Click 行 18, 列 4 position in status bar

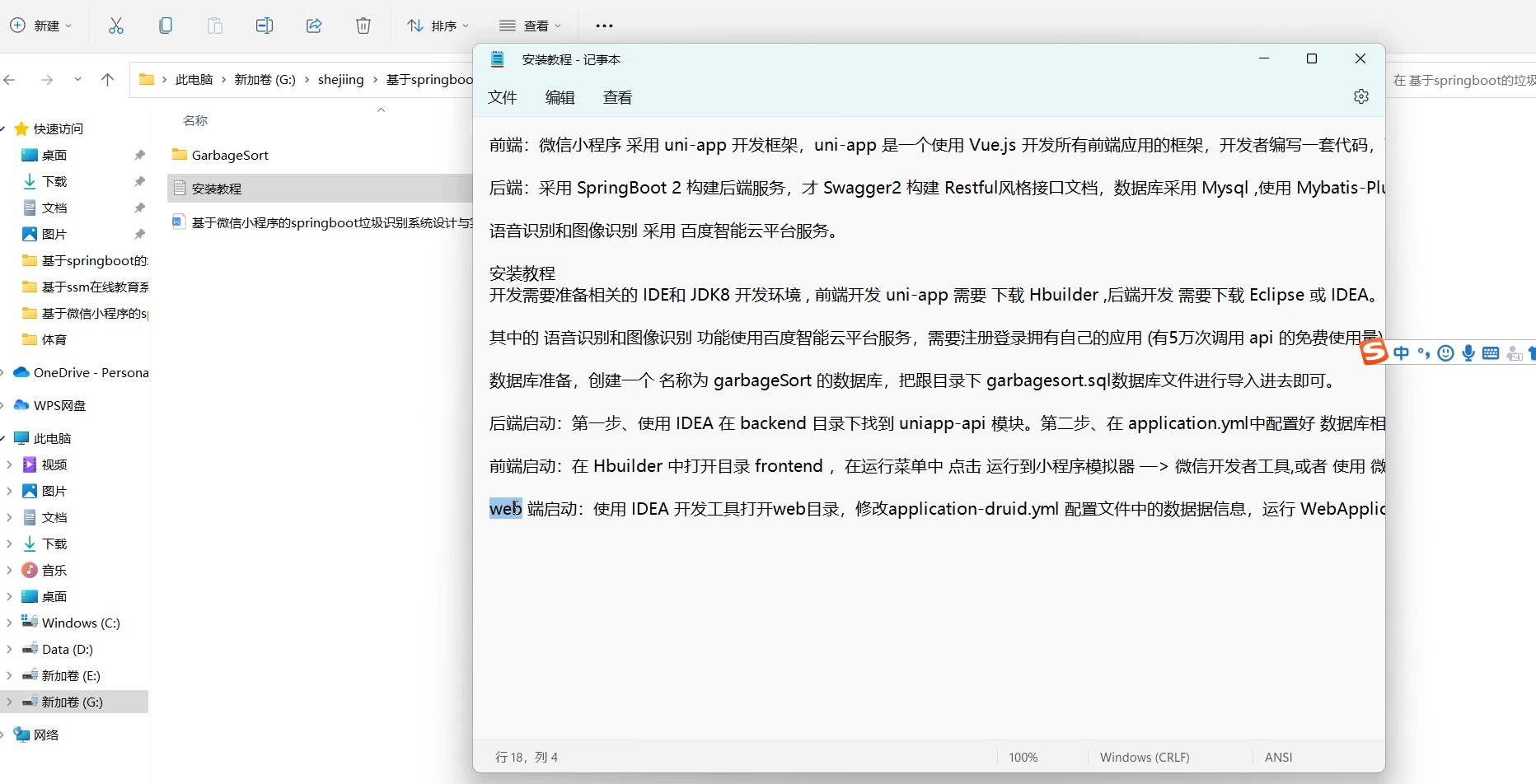(527, 757)
